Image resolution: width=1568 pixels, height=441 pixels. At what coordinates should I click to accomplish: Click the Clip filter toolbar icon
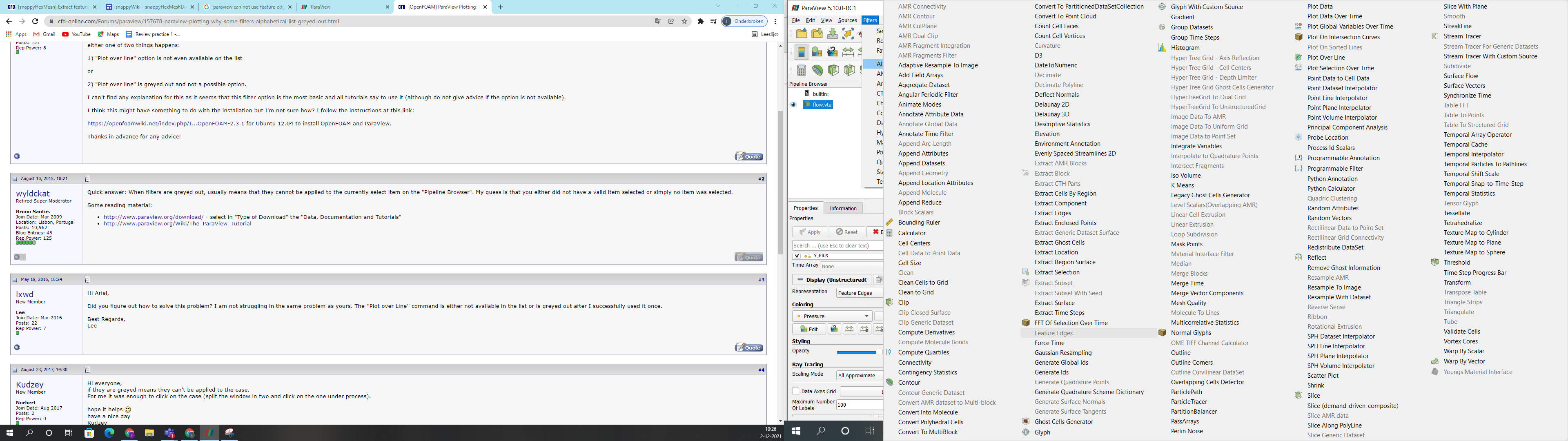click(x=833, y=71)
